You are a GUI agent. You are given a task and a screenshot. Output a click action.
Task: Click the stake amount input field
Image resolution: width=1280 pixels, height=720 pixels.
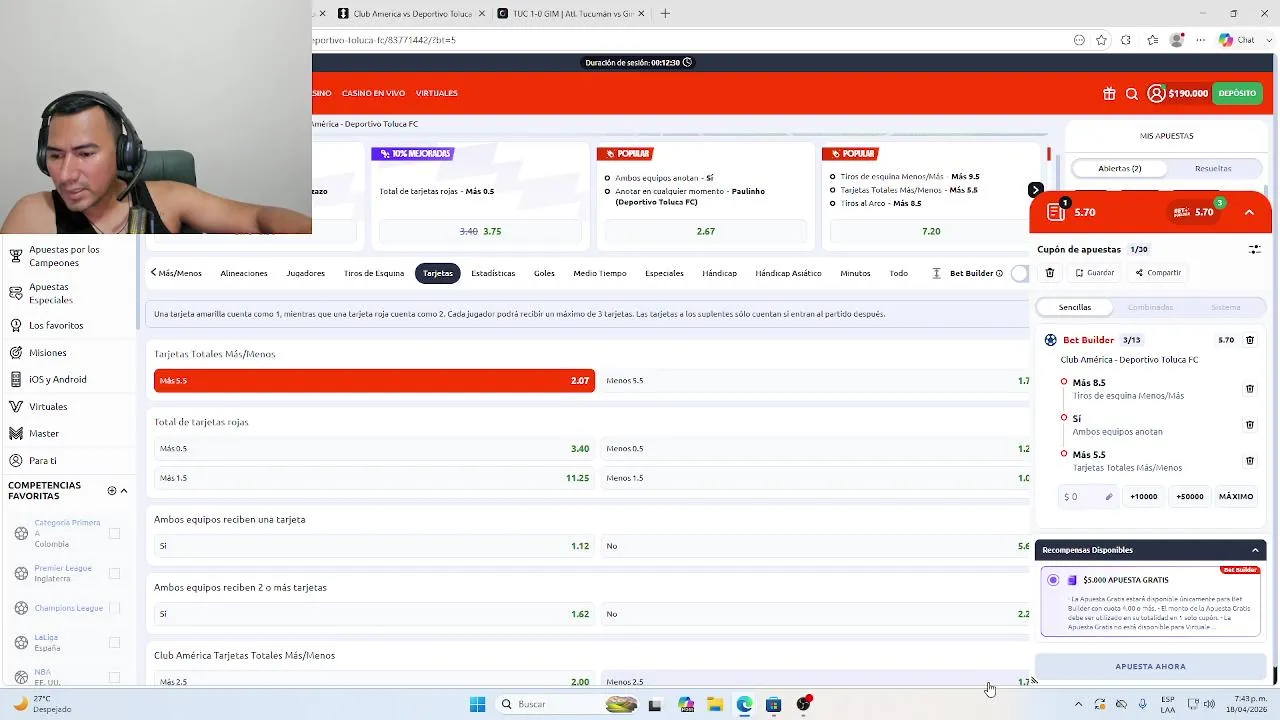pyautogui.click(x=1088, y=497)
